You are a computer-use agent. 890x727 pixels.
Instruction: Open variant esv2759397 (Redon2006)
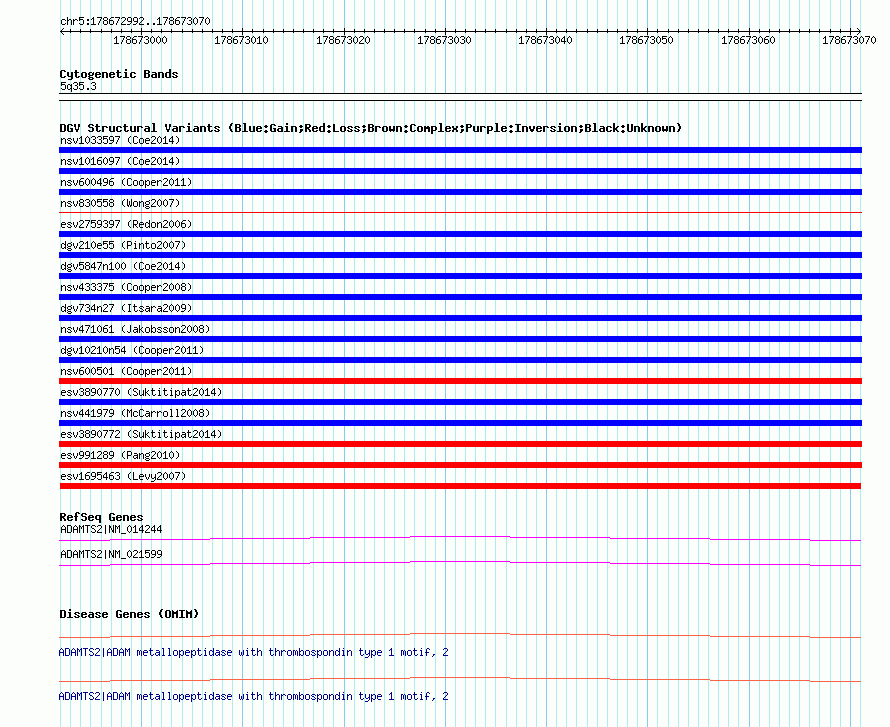click(126, 224)
